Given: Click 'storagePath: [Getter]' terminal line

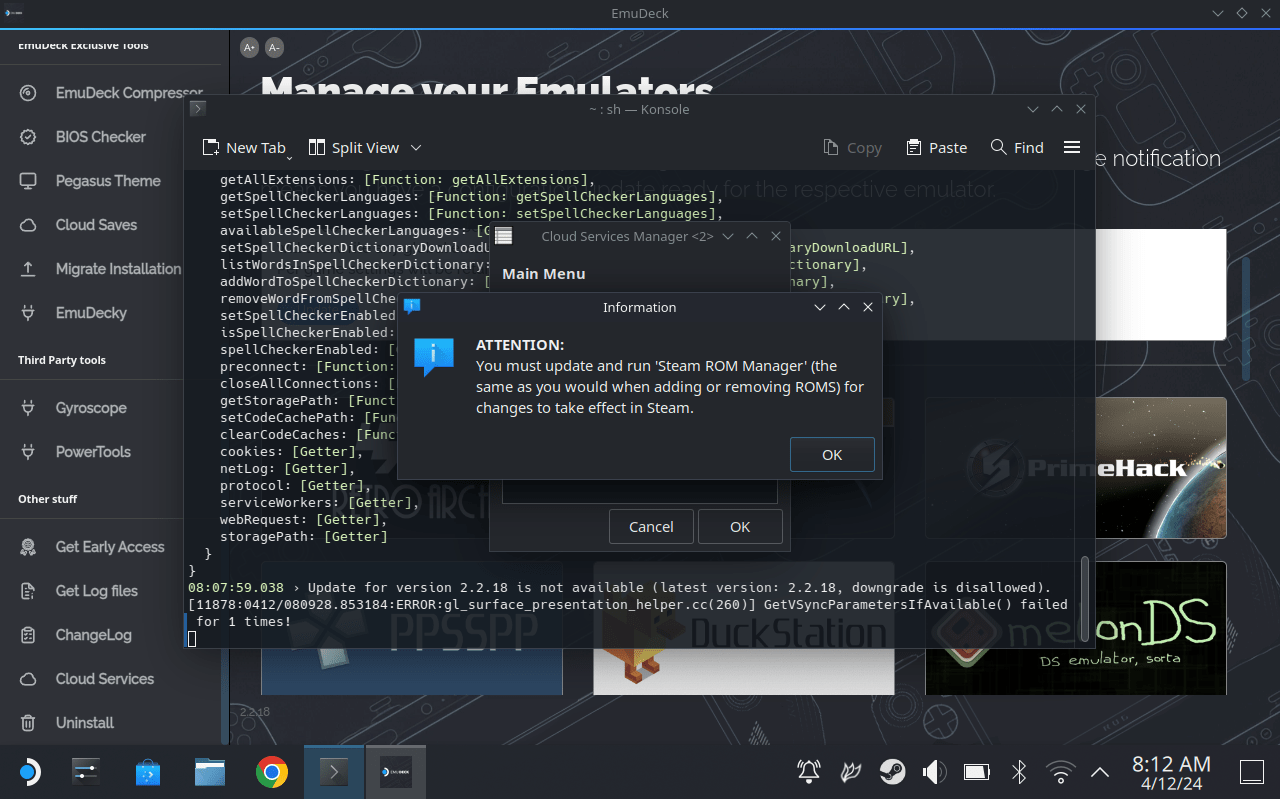Looking at the screenshot, I should 304,537.
